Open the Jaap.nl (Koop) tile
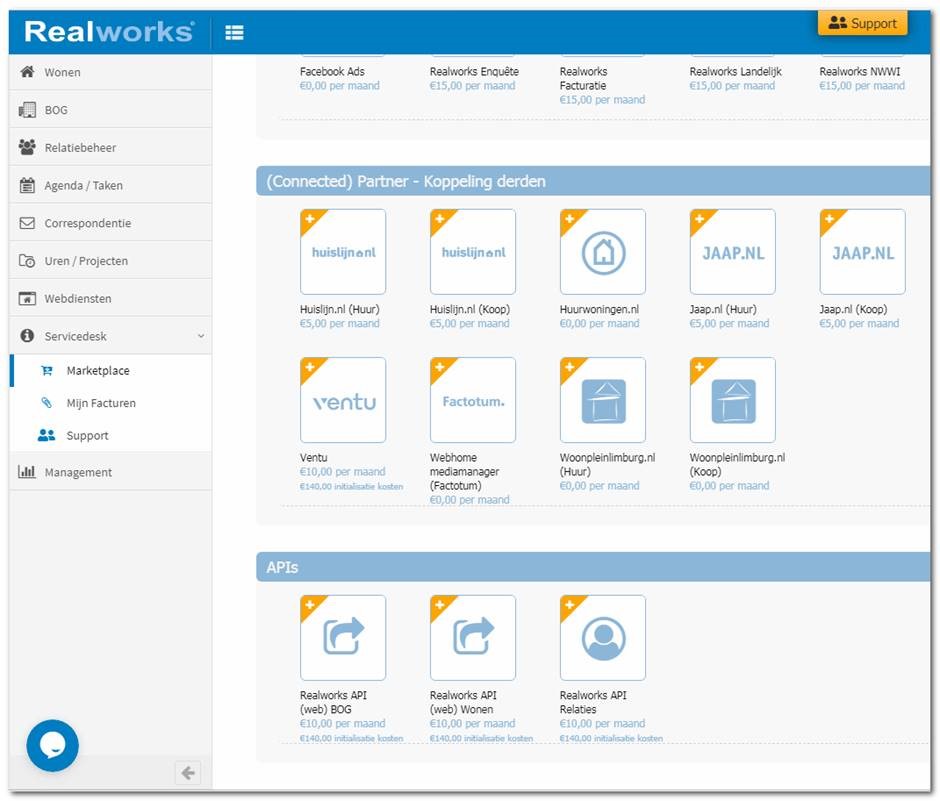Image resolution: width=940 pixels, height=801 pixels. click(863, 252)
